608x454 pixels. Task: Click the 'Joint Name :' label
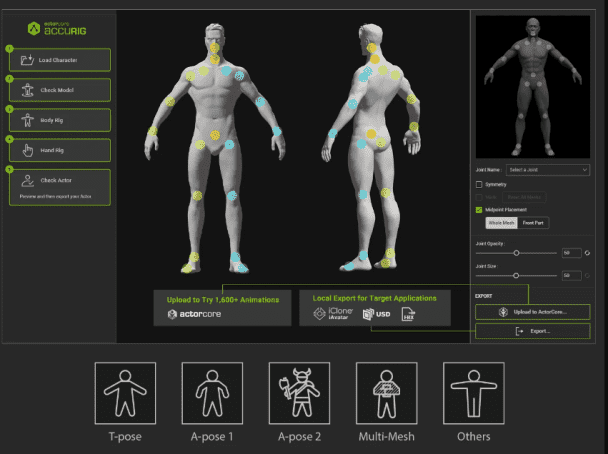[488, 170]
